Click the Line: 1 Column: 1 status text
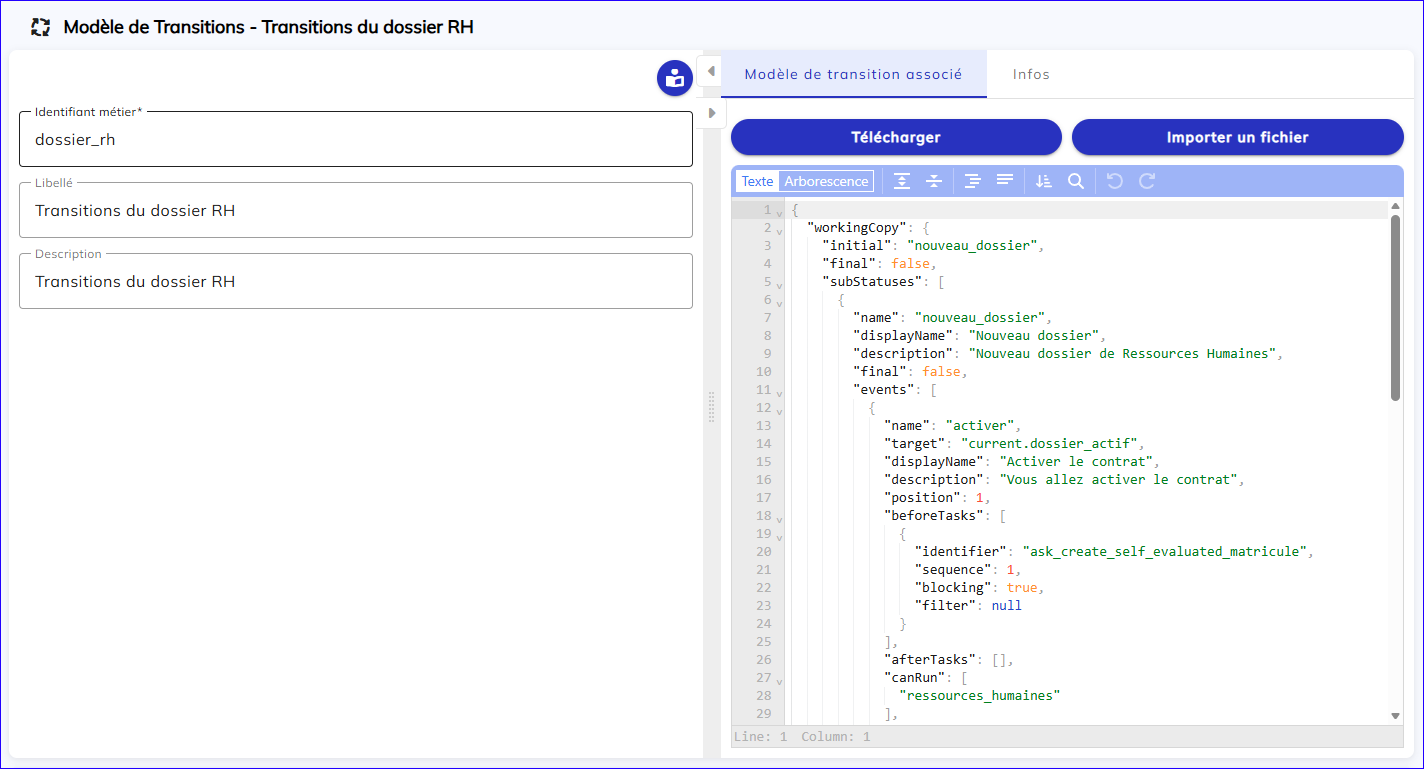1424x769 pixels. (x=802, y=737)
